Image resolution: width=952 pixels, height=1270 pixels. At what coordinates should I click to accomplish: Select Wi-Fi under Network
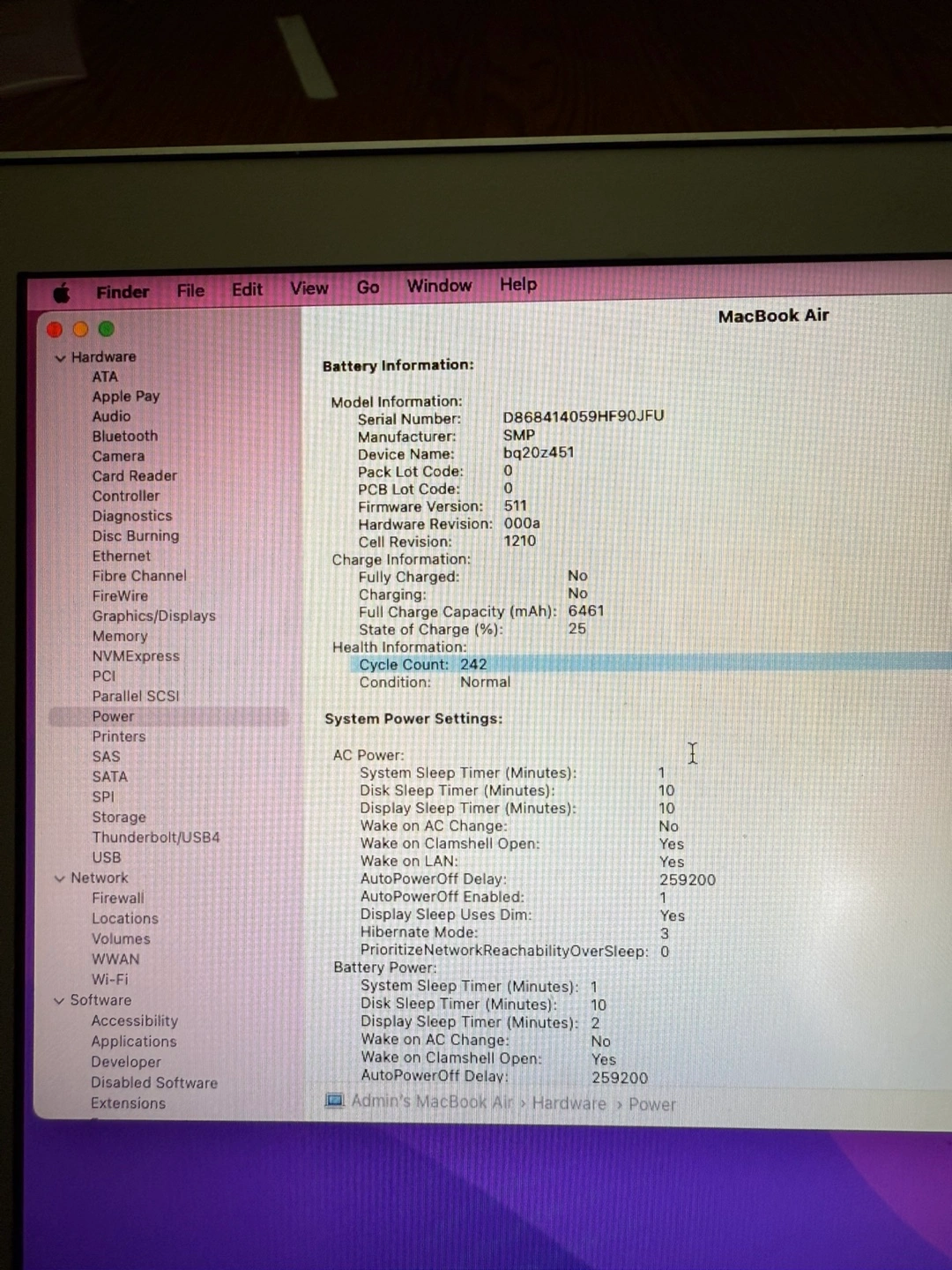pos(110,980)
